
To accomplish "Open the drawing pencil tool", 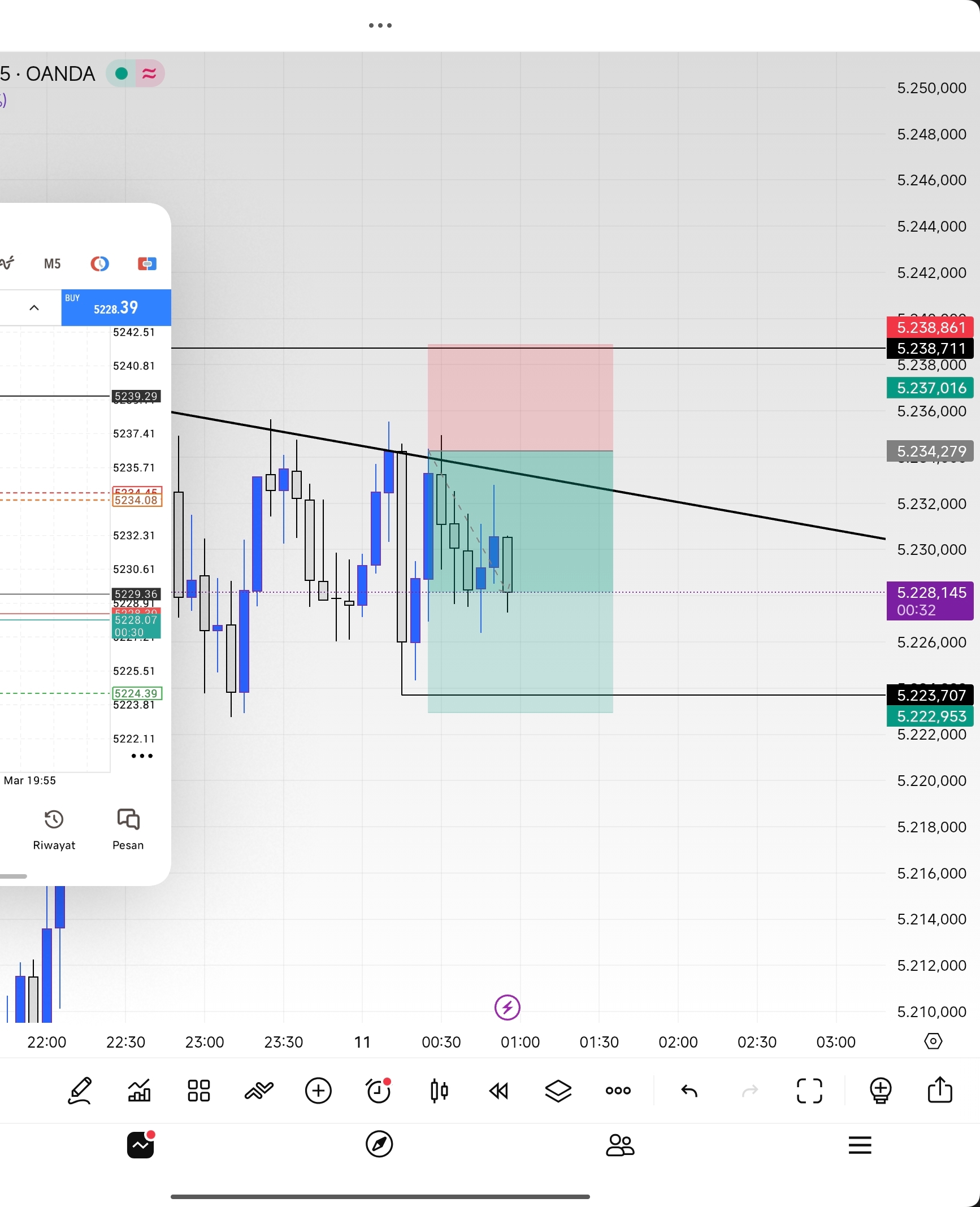I will coord(80,1091).
